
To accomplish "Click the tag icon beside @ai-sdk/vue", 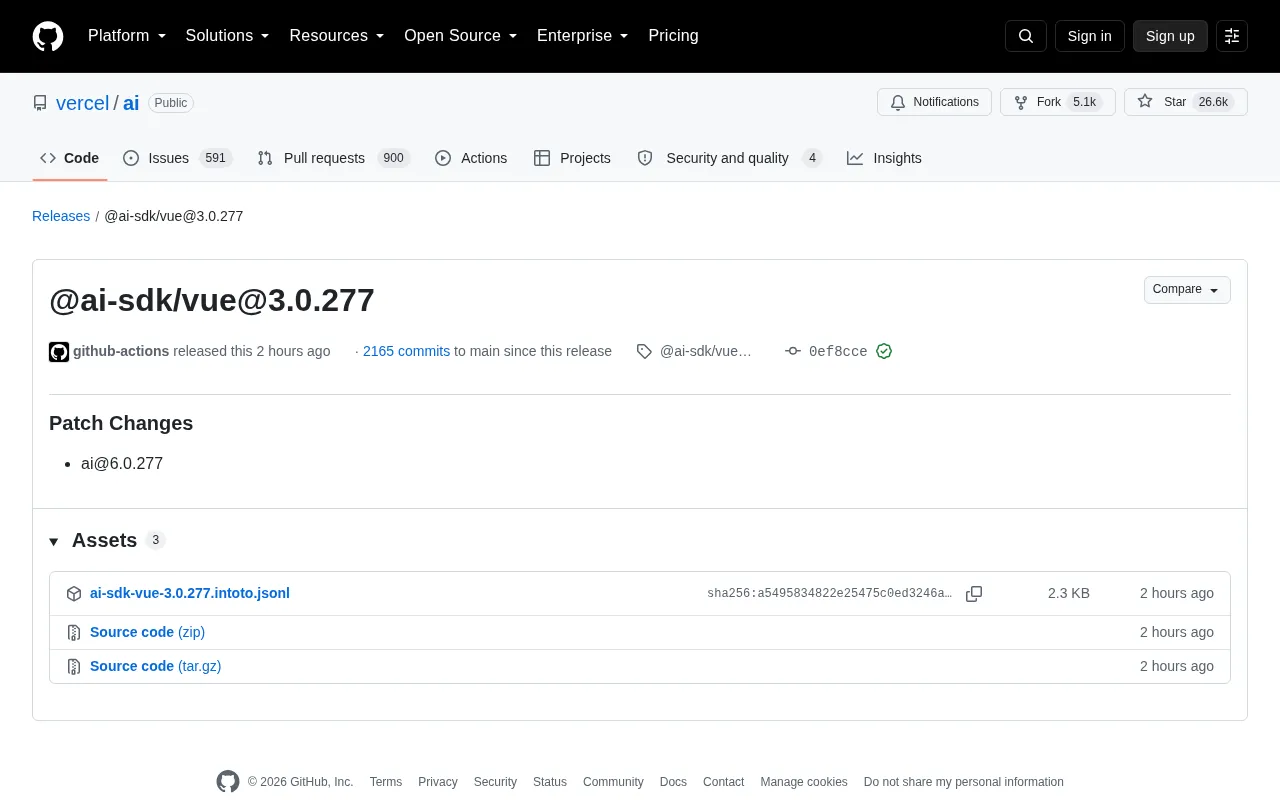I will (644, 351).
